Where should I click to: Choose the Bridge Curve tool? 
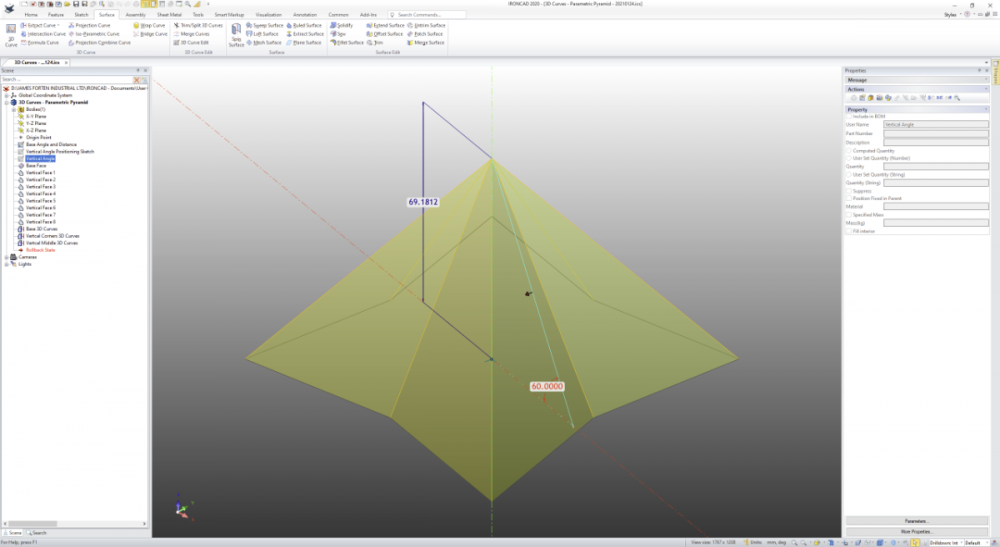(x=150, y=34)
